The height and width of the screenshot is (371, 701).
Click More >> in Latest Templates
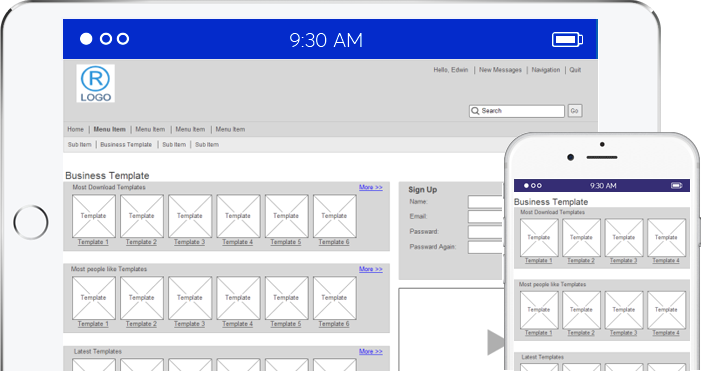tap(371, 351)
